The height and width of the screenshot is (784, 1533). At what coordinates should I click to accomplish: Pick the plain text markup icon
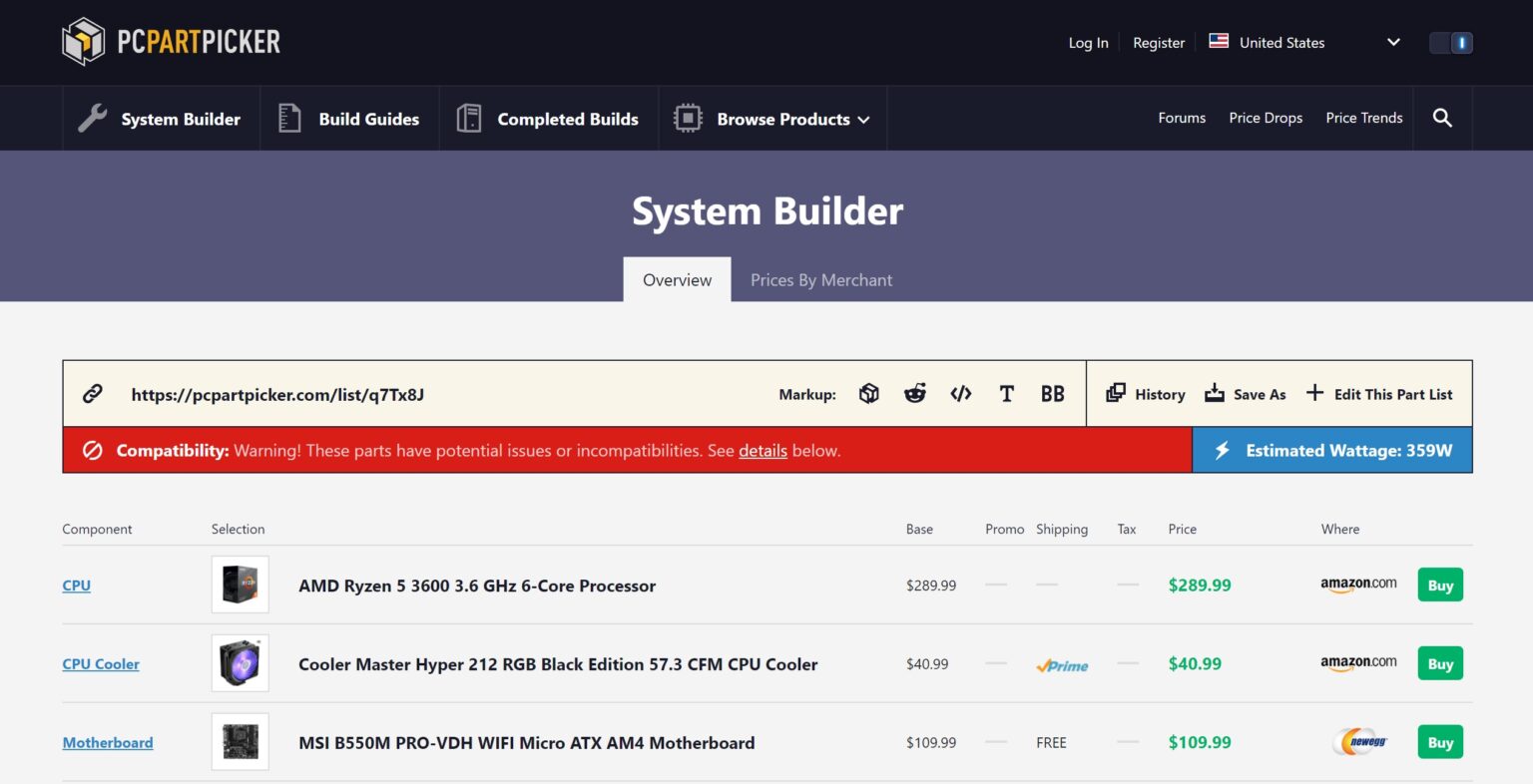tap(1006, 394)
